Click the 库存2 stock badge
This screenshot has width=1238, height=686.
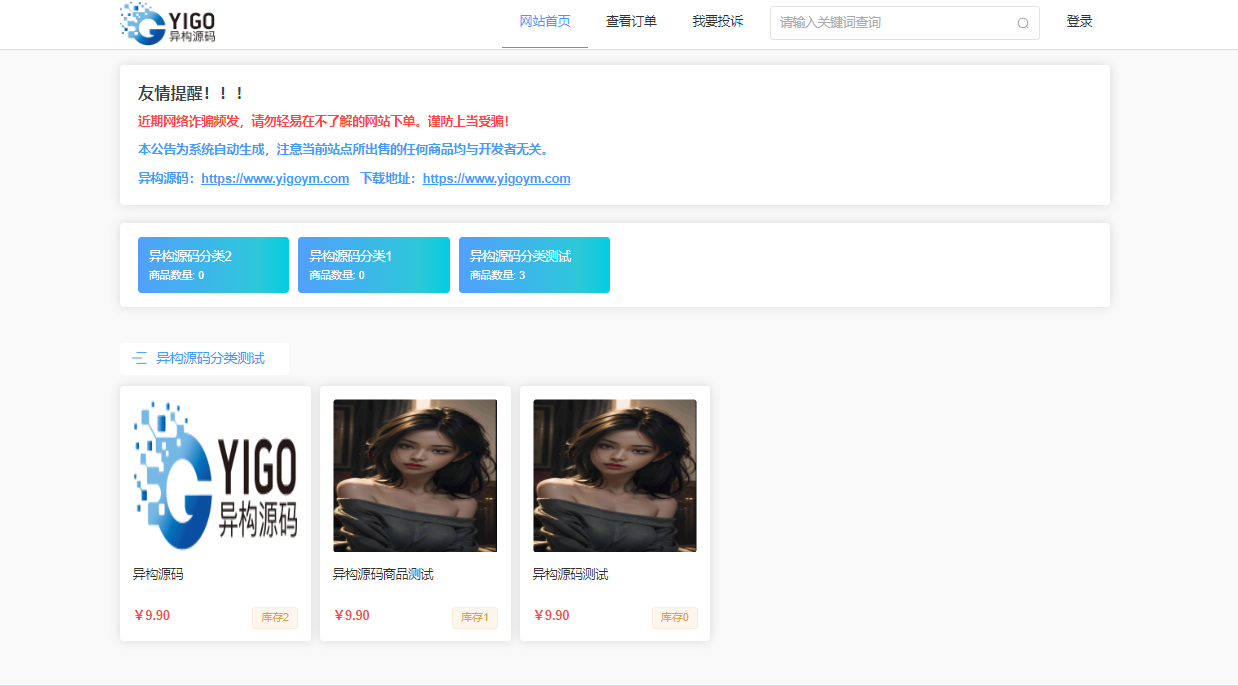(x=274, y=617)
